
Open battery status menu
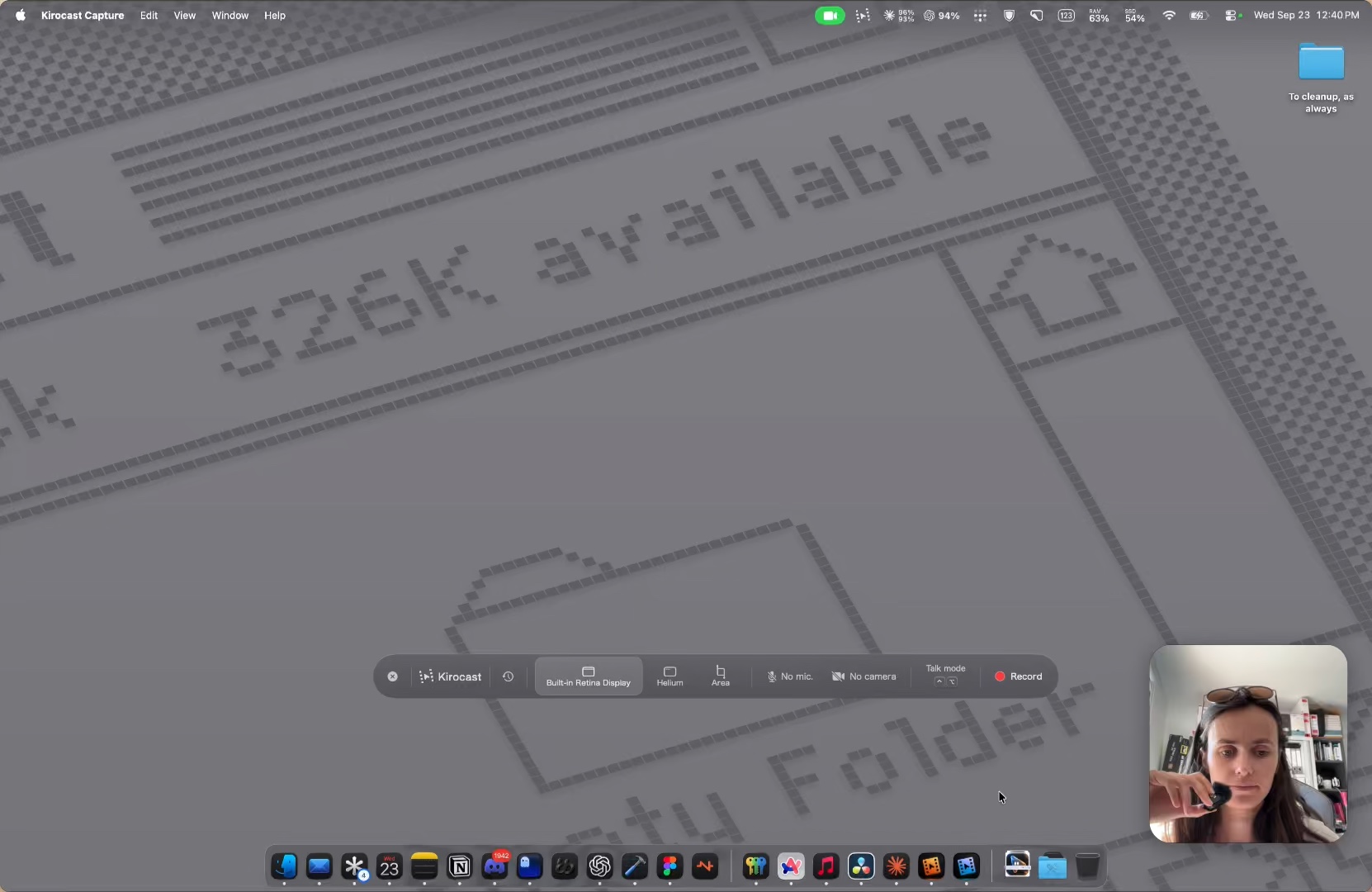coord(1199,15)
